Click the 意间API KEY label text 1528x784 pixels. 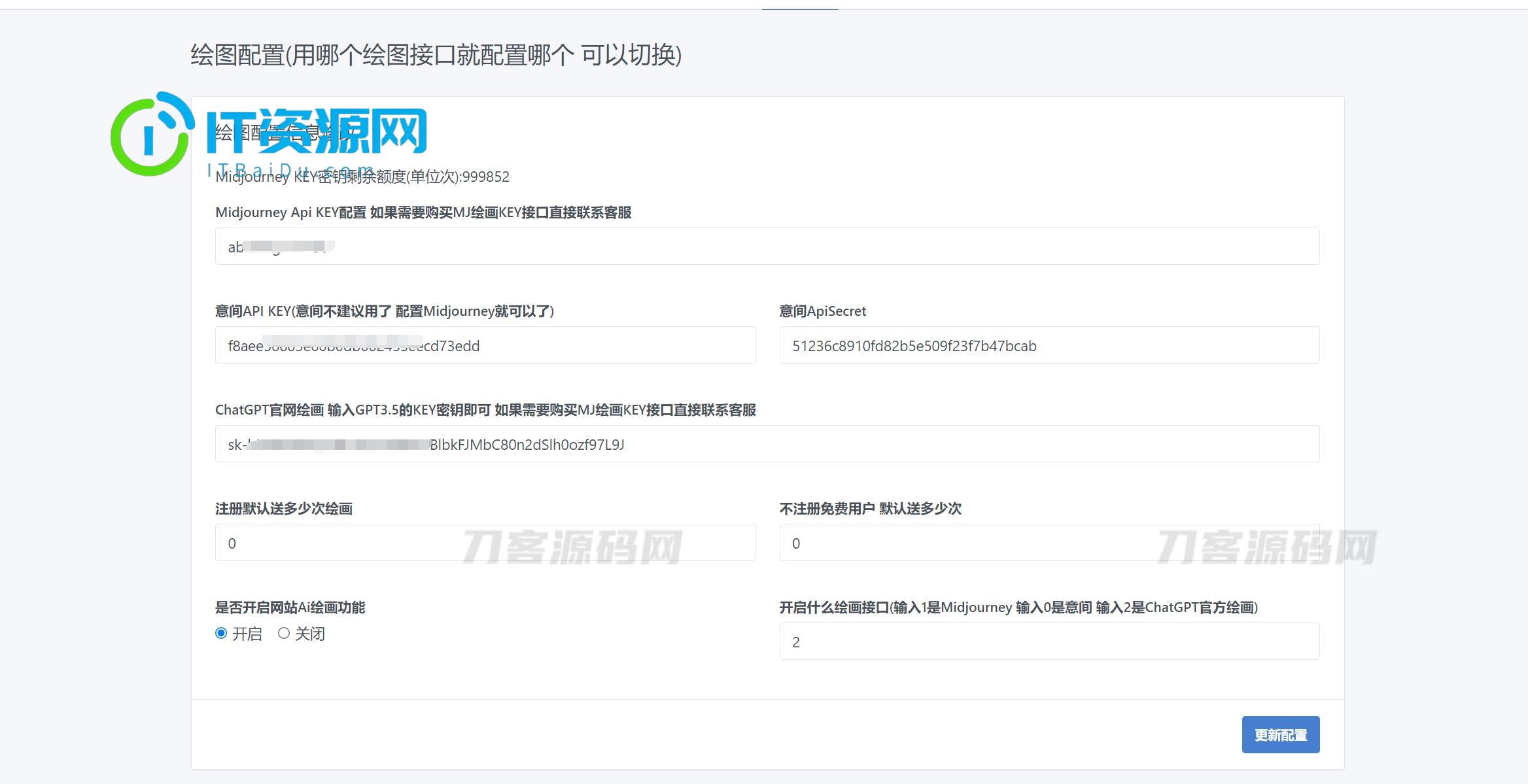(x=385, y=311)
